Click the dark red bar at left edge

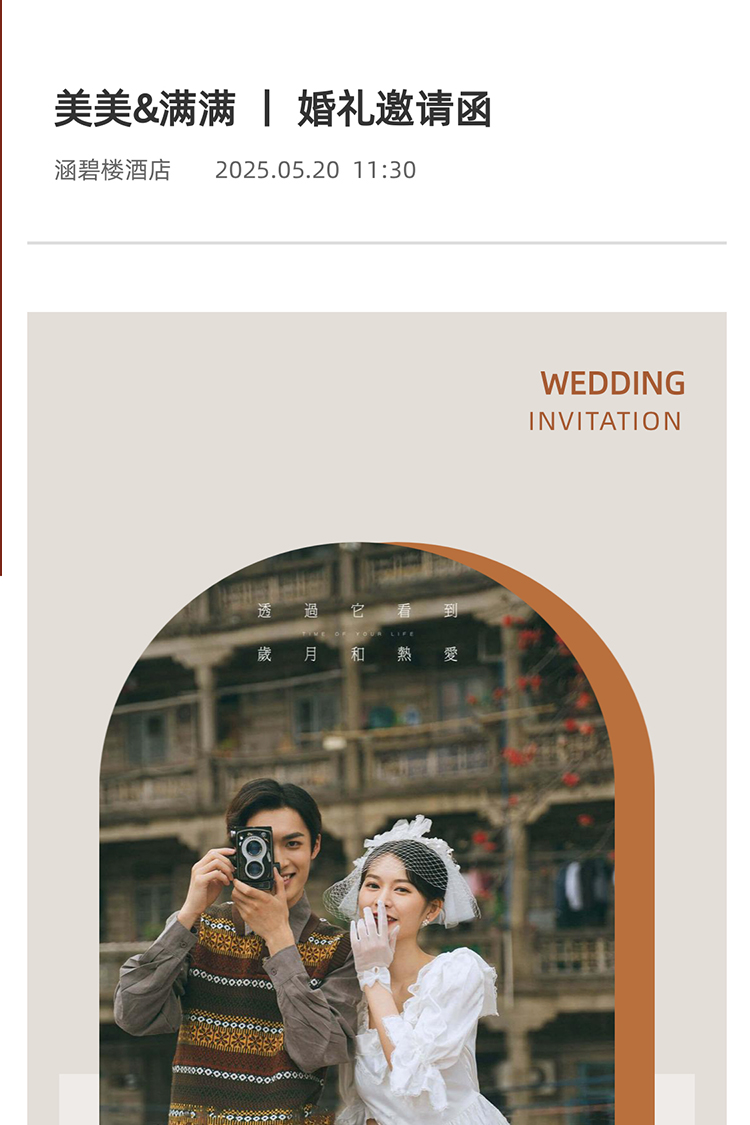pyautogui.click(x=1, y=287)
